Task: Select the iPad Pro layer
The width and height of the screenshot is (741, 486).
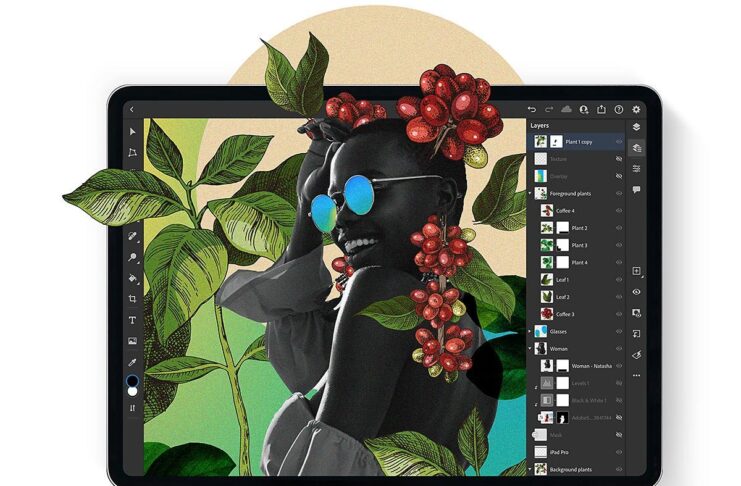Action: (576, 452)
